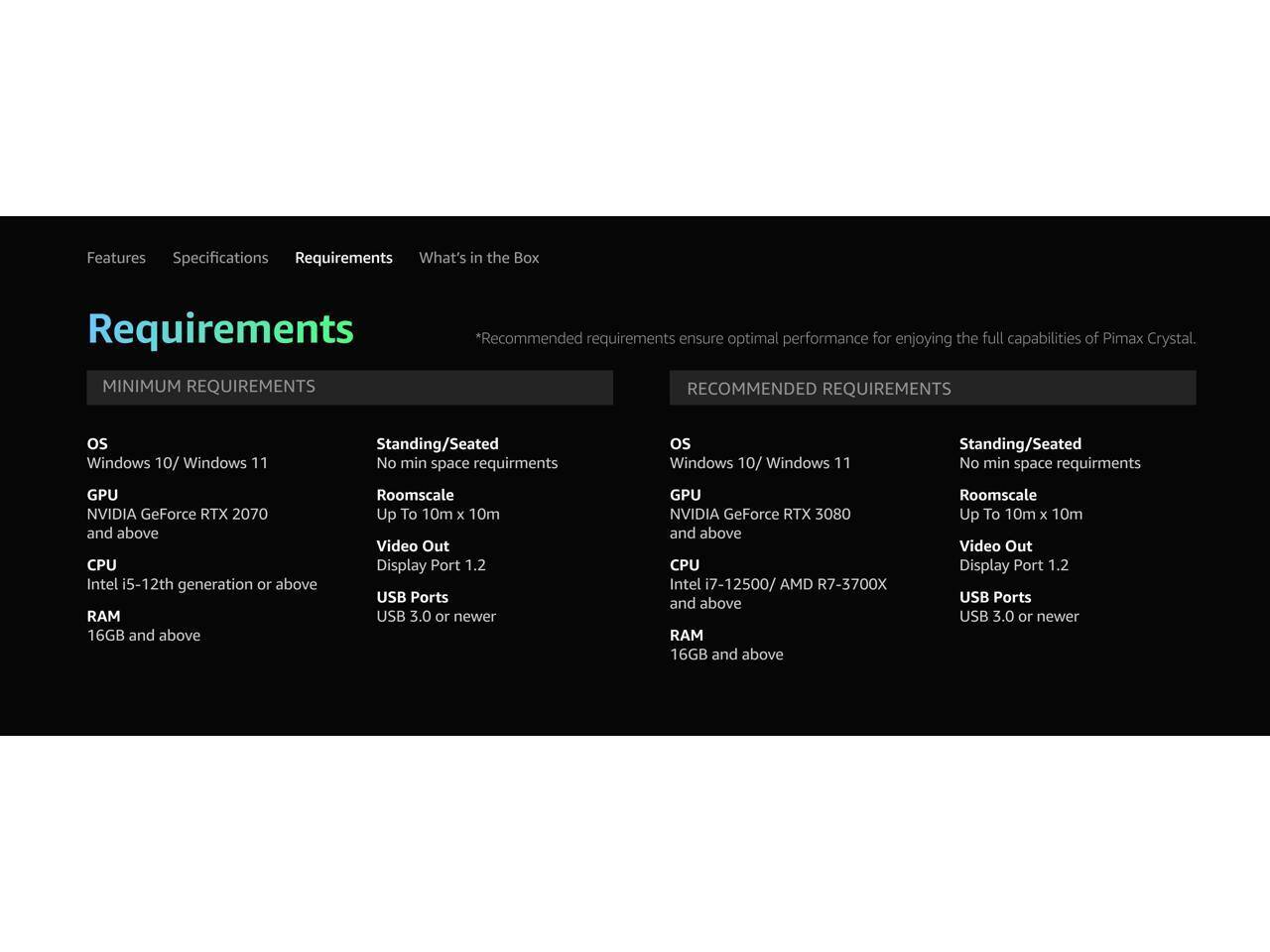Click minimum 'Display Port 1.2' text
The height and width of the screenshot is (952, 1270).
click(431, 565)
